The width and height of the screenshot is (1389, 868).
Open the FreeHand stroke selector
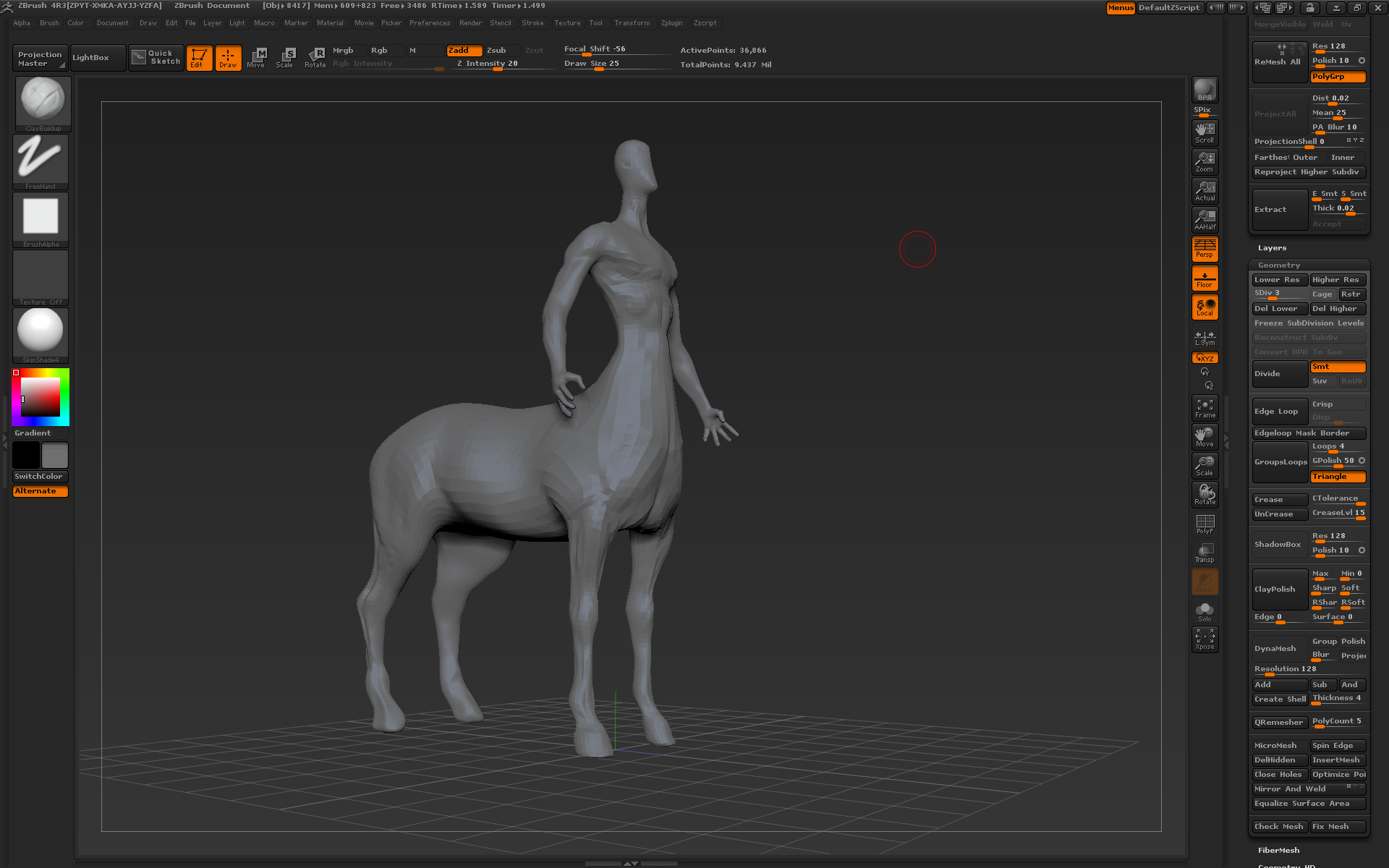coord(41,161)
